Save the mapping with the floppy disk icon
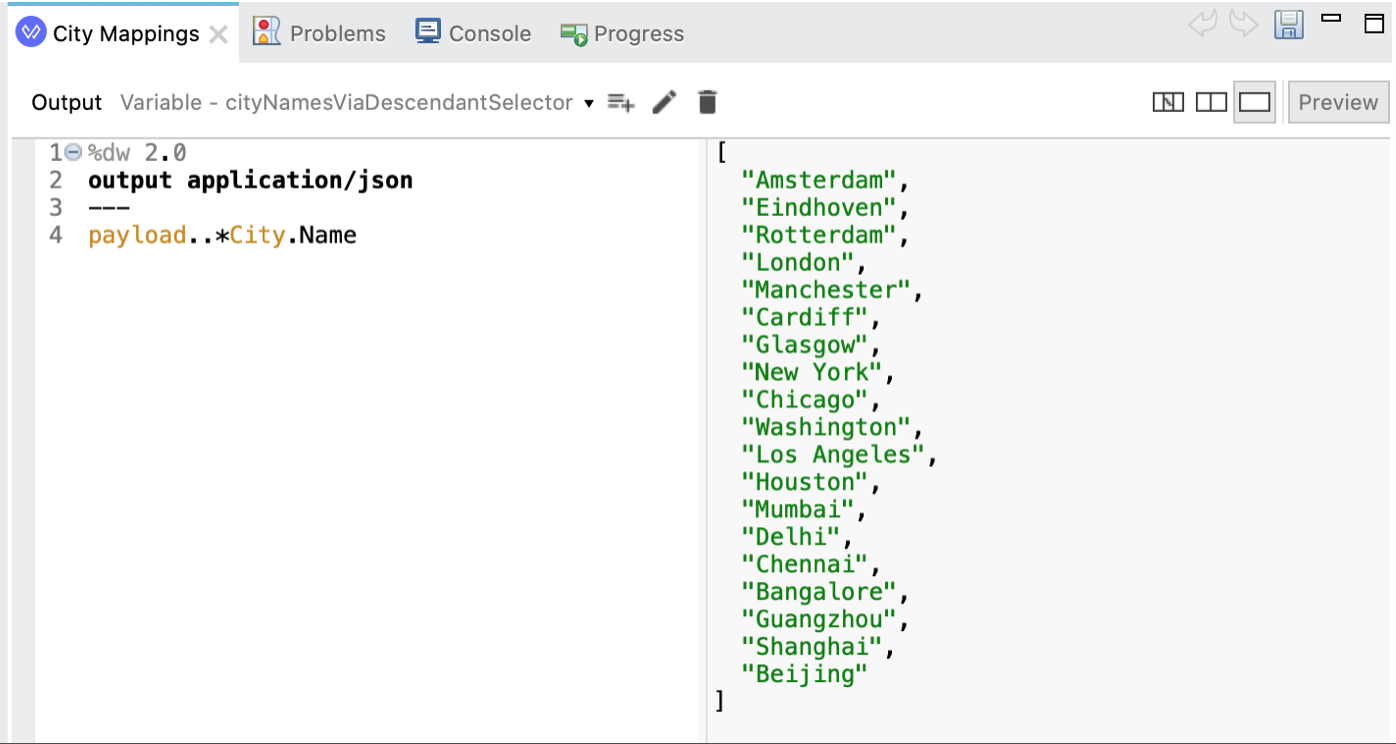Screen dimensions: 1396x744 [1289, 25]
